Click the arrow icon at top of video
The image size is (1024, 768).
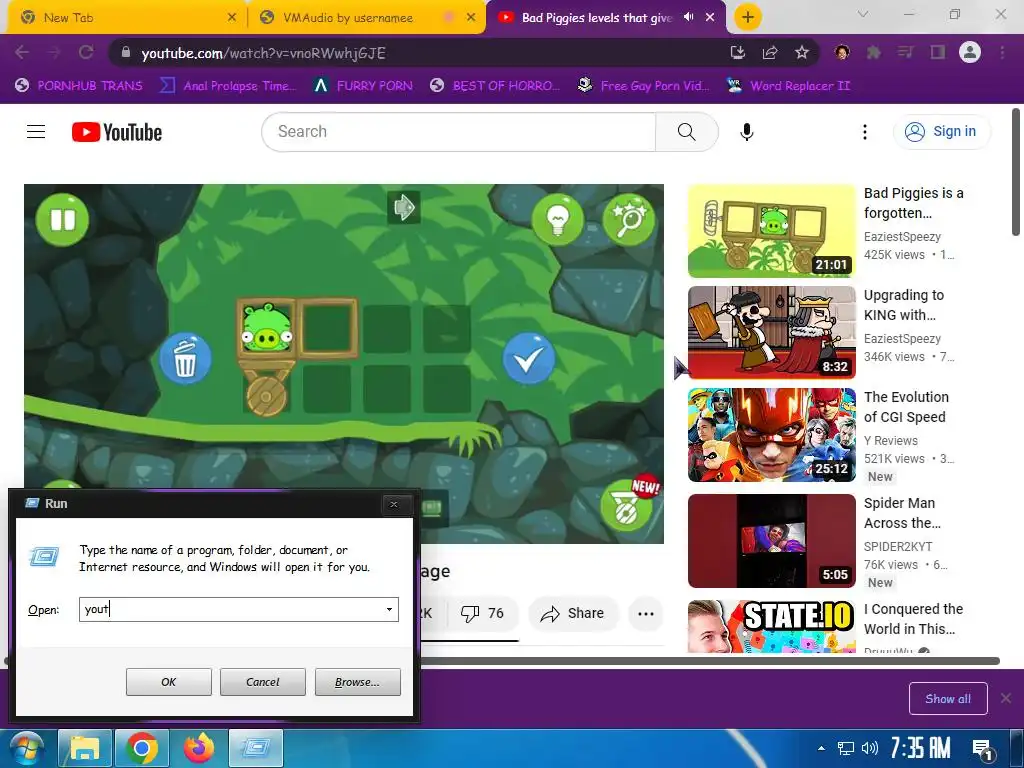pyautogui.click(x=404, y=207)
